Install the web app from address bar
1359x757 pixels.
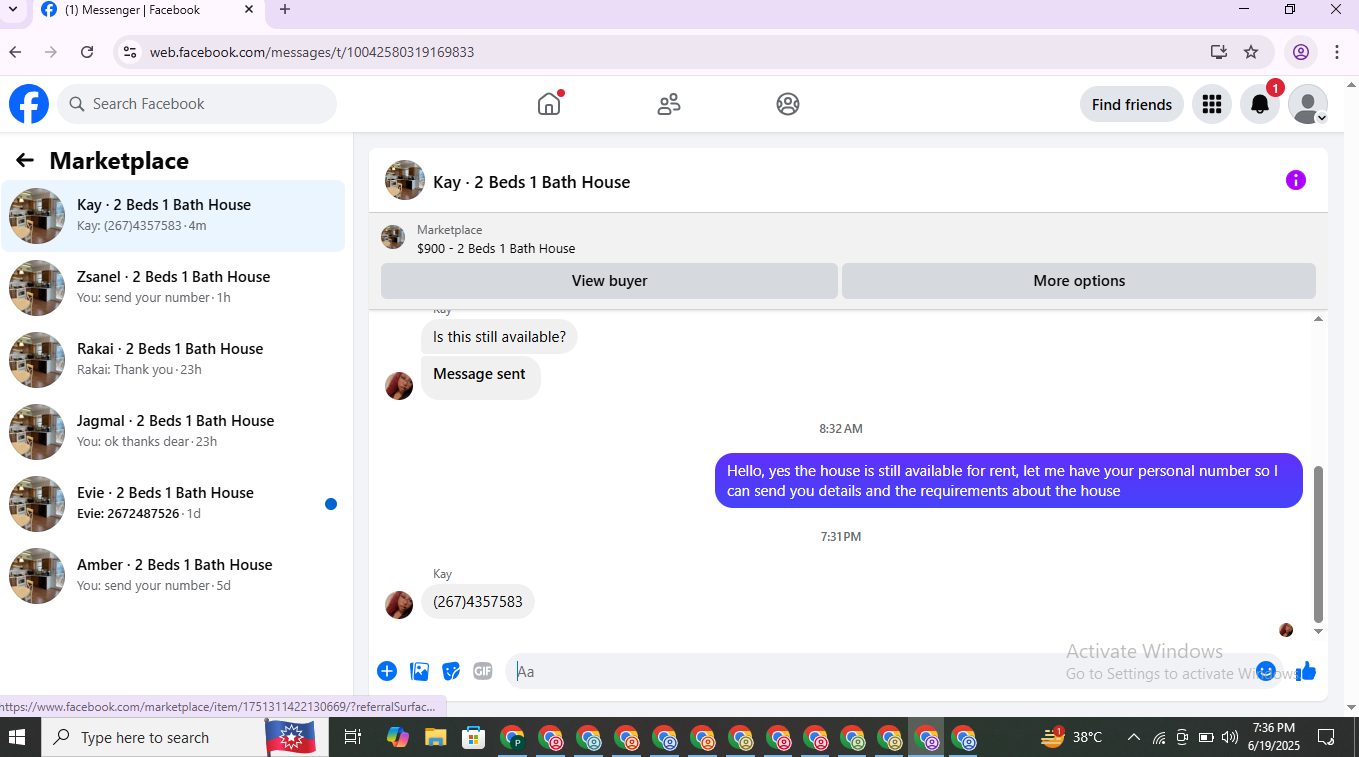(1218, 52)
